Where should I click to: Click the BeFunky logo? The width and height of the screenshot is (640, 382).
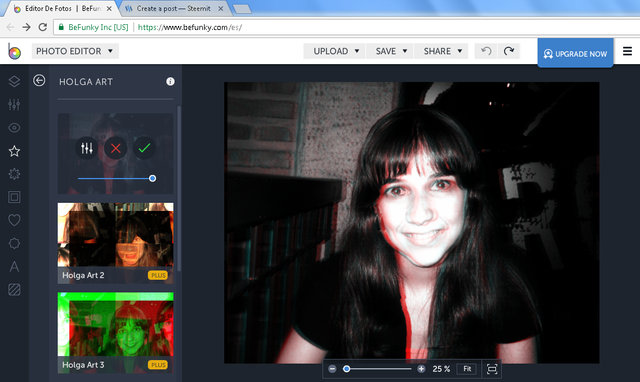[x=14, y=51]
